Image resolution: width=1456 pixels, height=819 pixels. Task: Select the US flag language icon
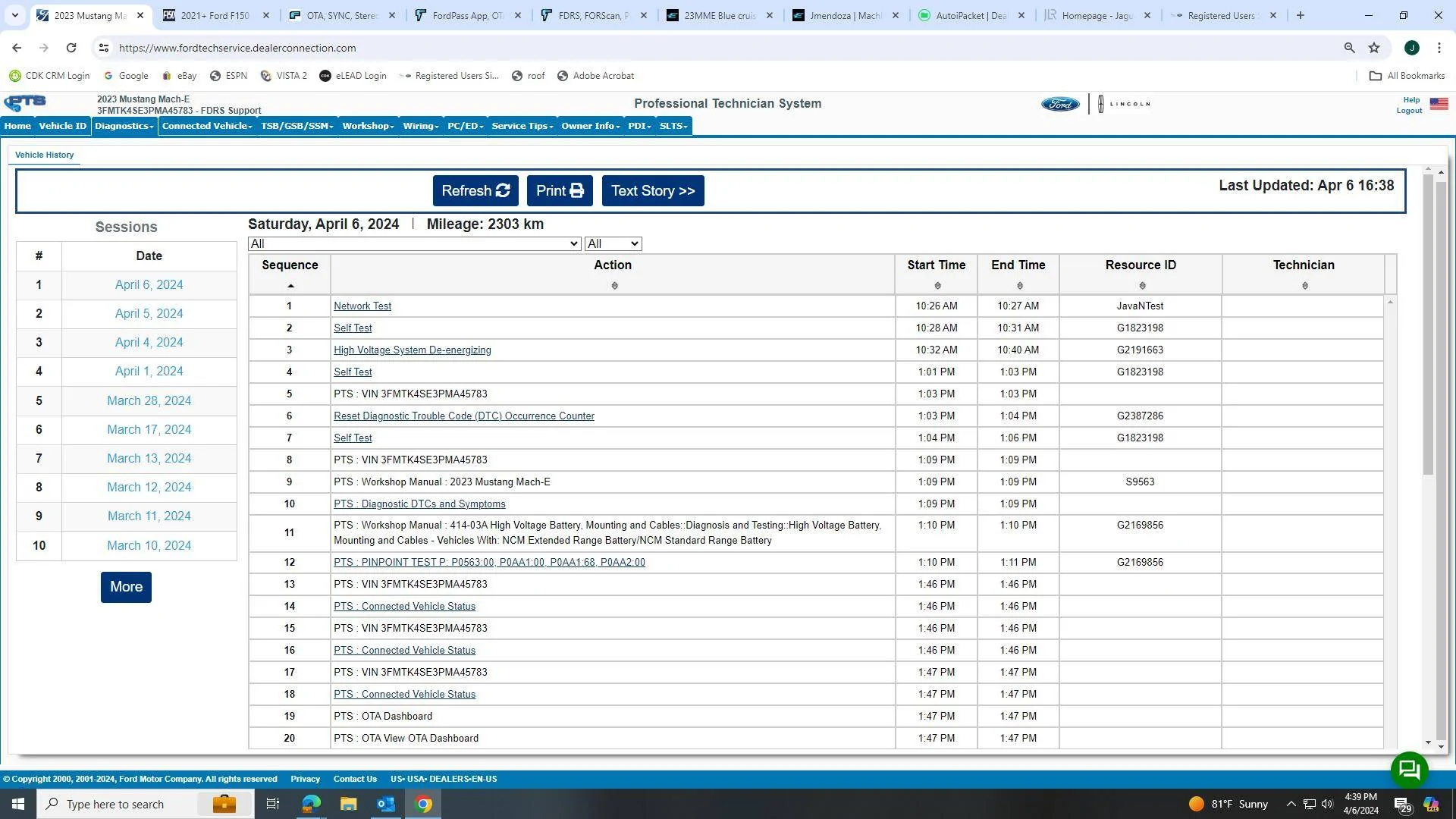pyautogui.click(x=1439, y=104)
